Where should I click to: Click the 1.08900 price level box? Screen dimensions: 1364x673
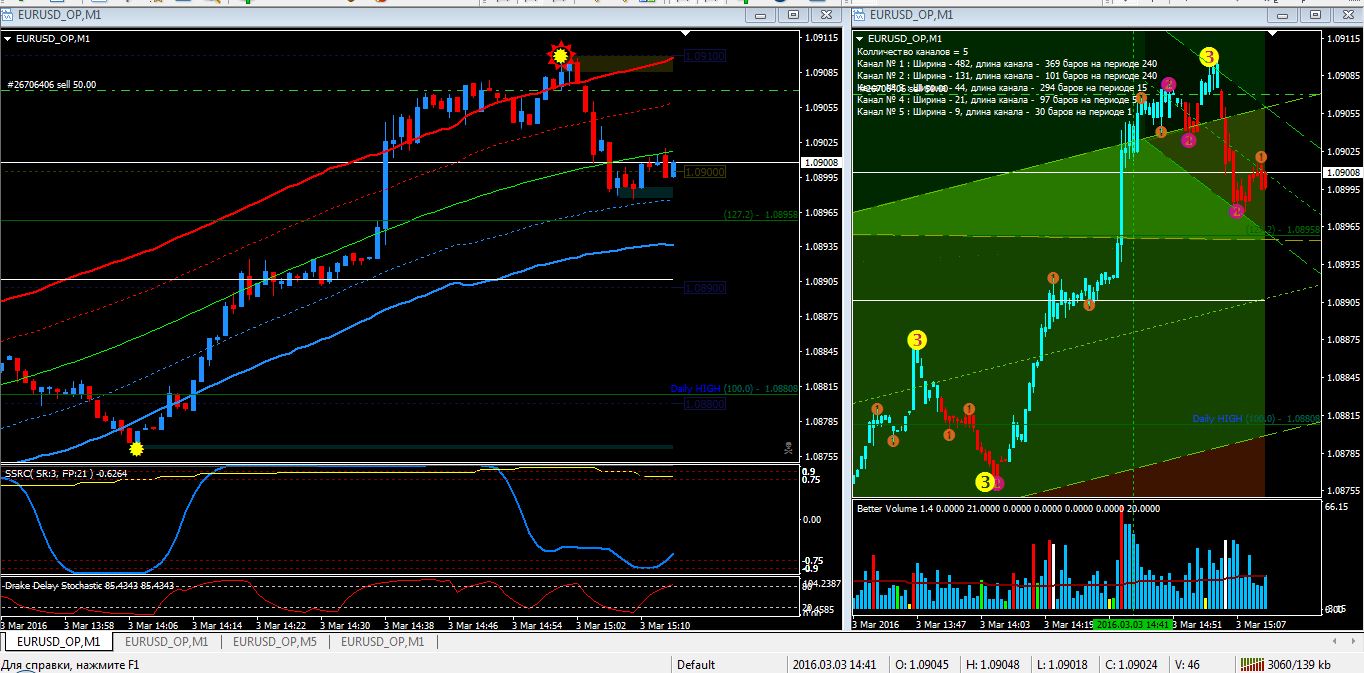(x=705, y=288)
